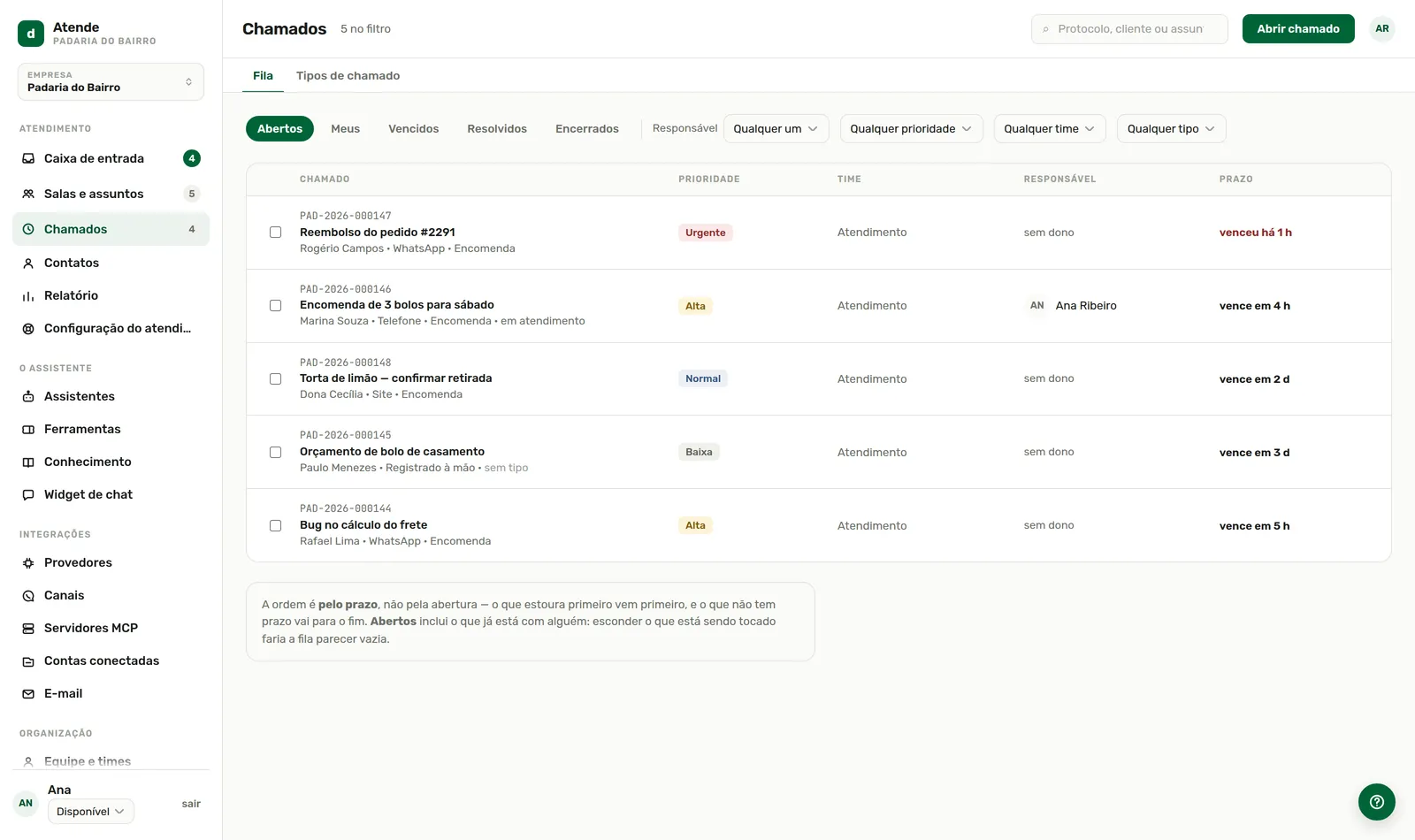Check the Torta de limão ticket checkbox

(x=276, y=379)
